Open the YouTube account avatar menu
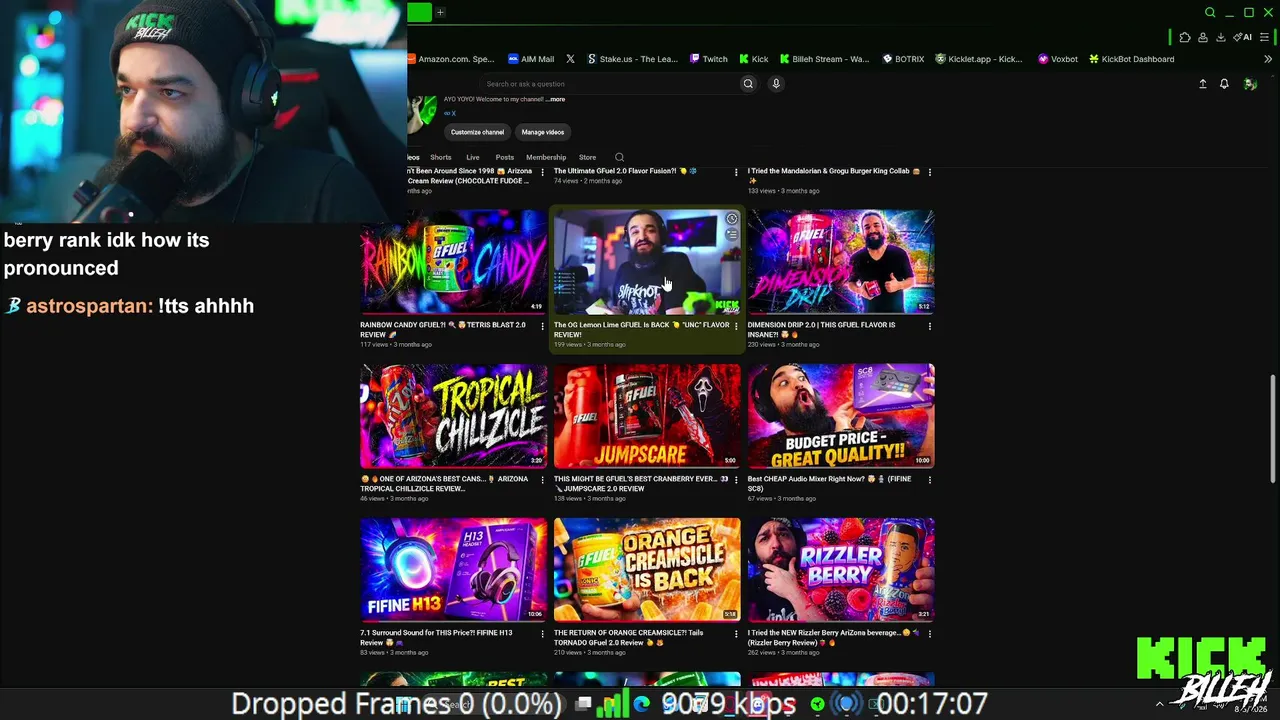 [1250, 84]
